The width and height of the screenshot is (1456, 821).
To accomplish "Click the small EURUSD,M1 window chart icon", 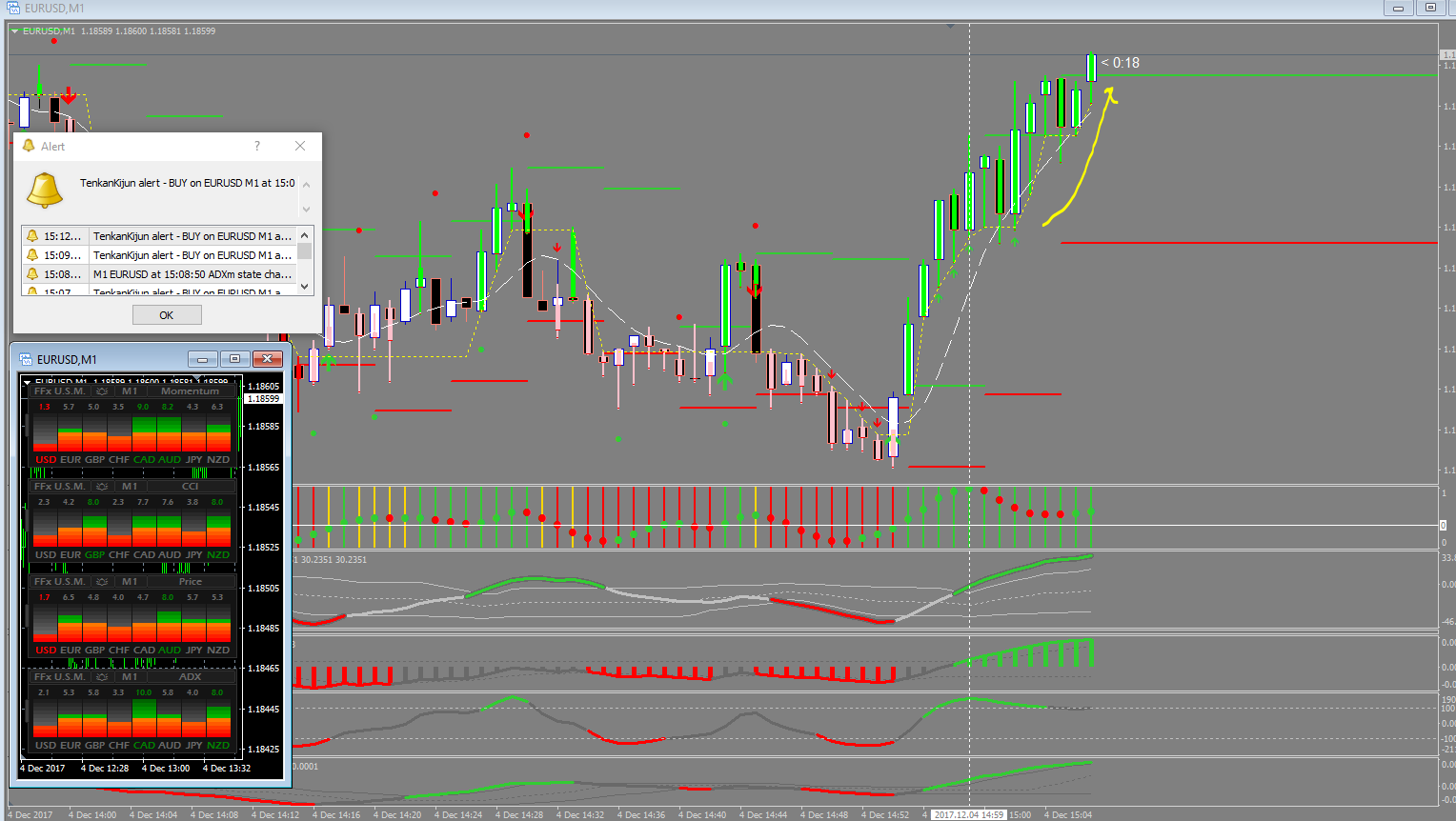I will pyautogui.click(x=26, y=359).
